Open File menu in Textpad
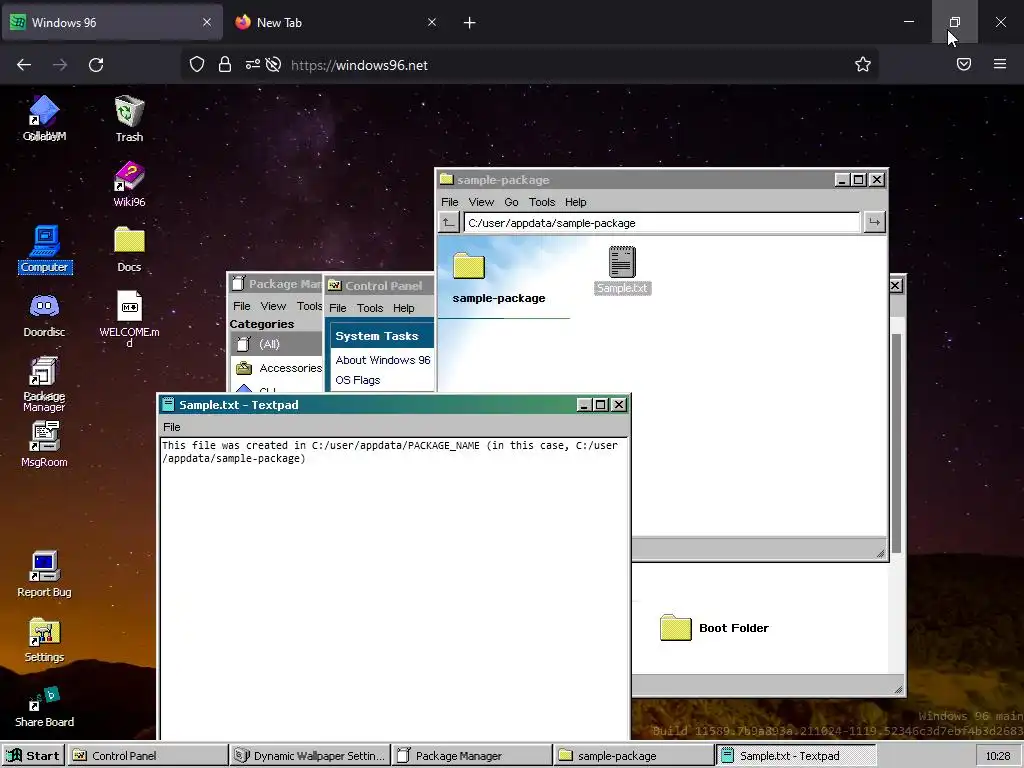The height and width of the screenshot is (768, 1024). pos(172,427)
